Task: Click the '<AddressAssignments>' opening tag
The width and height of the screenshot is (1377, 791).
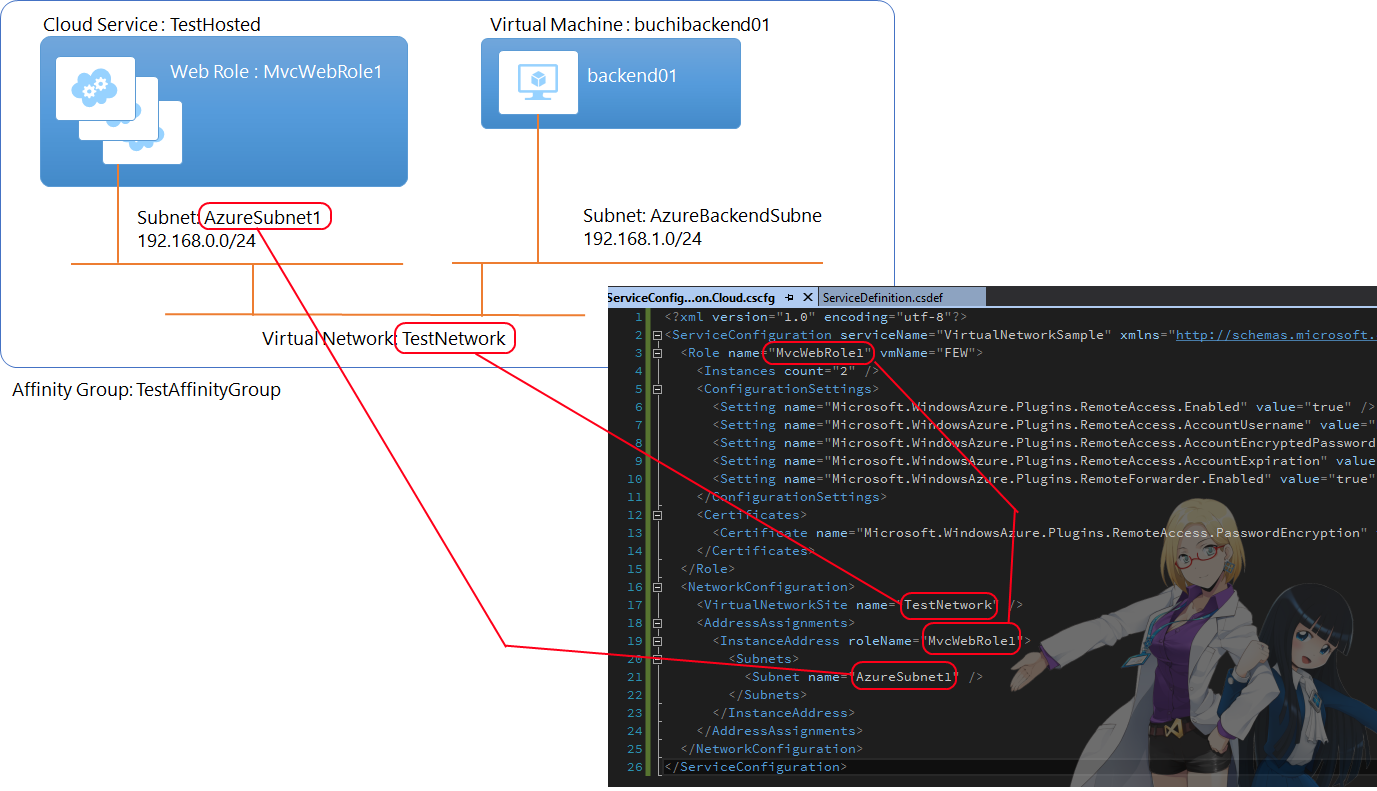Action: tap(775, 623)
